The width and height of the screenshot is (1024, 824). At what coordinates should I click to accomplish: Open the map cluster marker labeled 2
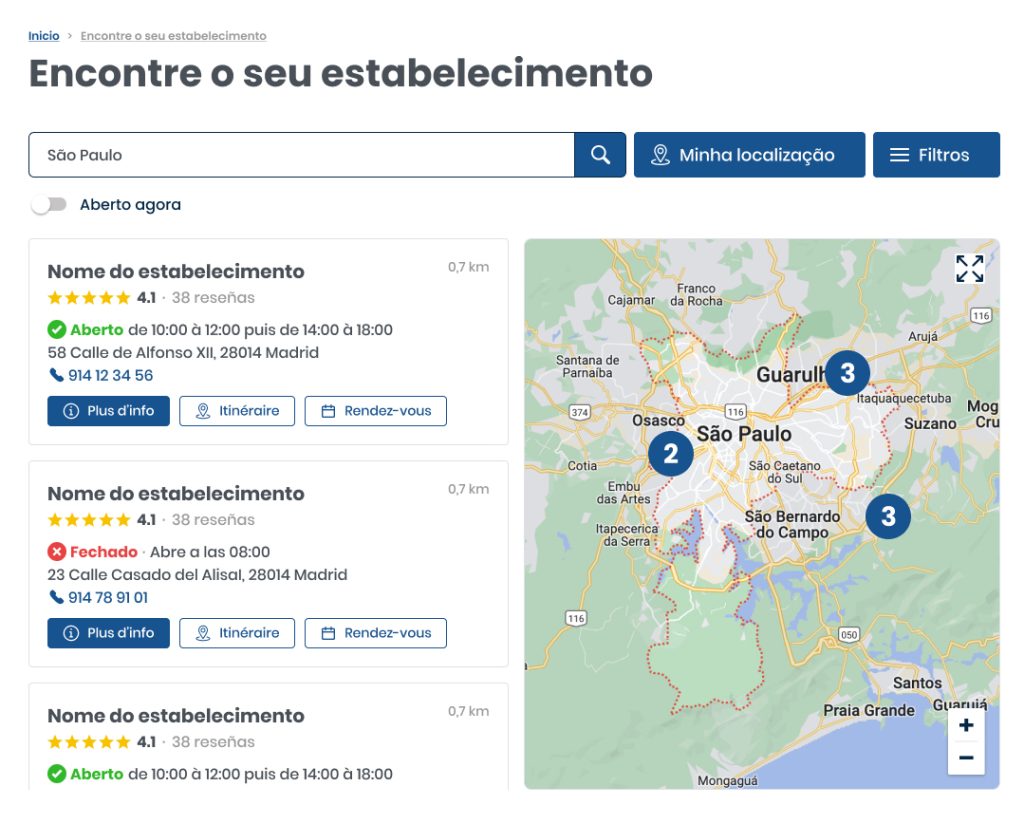coord(671,454)
